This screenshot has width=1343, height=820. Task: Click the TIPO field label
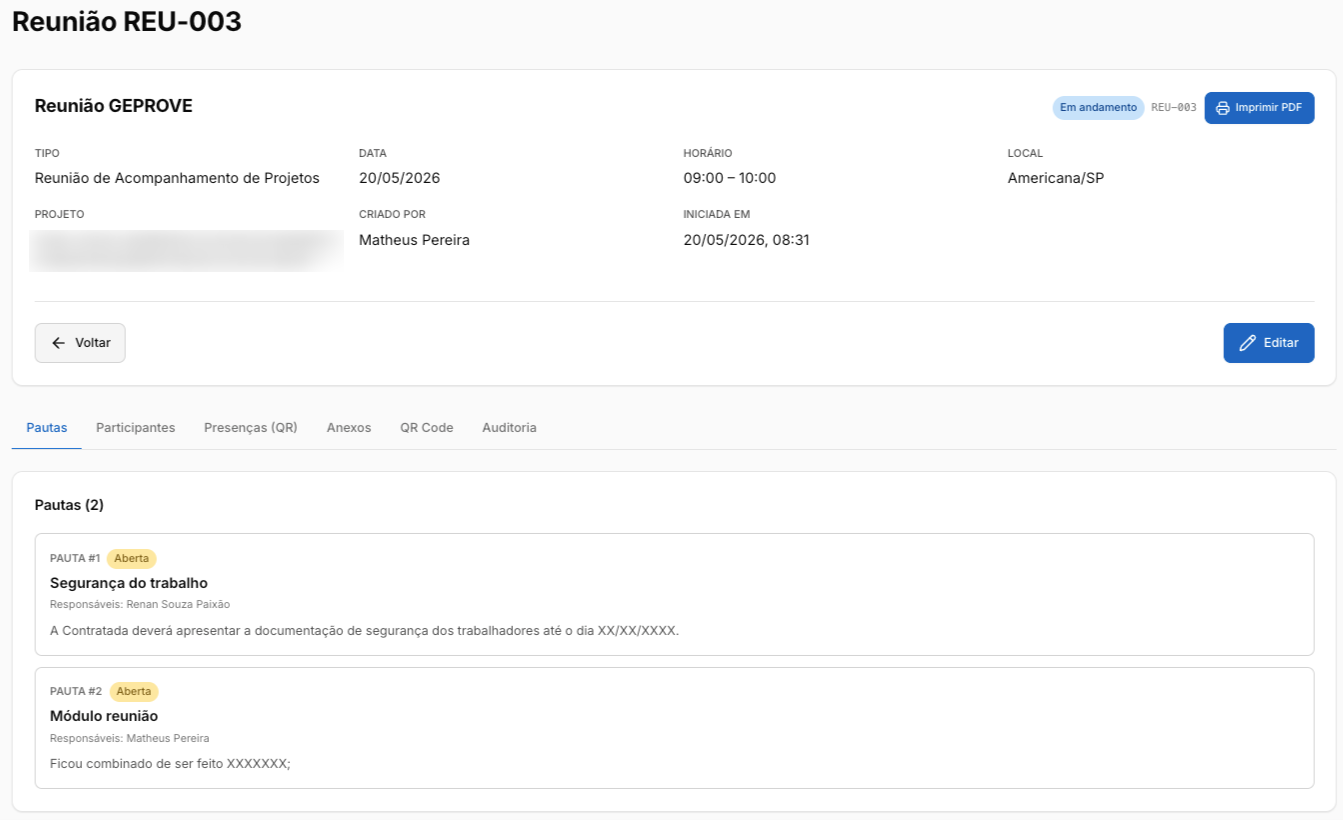[x=47, y=154]
